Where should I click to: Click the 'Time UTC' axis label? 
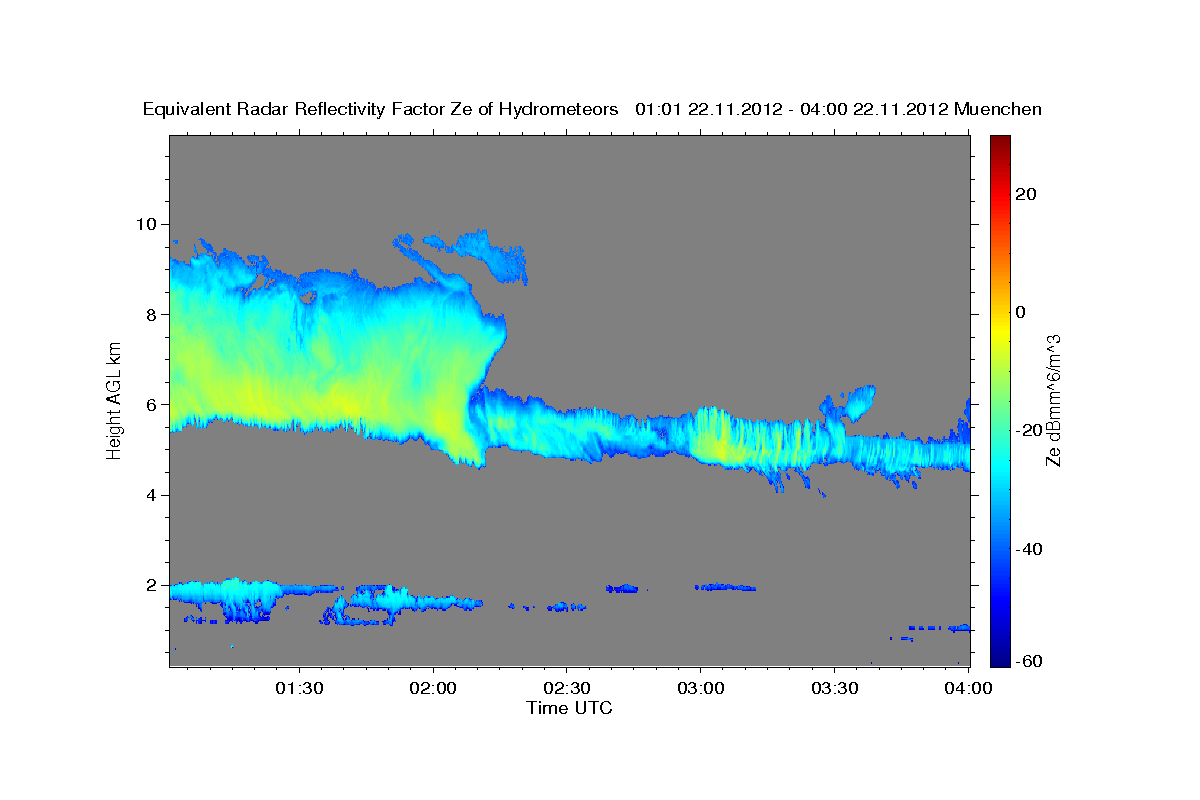[569, 708]
